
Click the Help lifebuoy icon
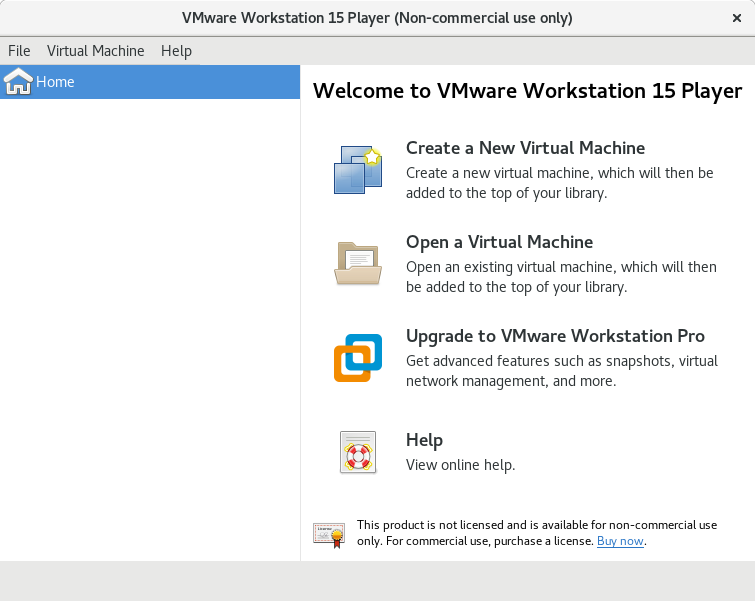358,452
